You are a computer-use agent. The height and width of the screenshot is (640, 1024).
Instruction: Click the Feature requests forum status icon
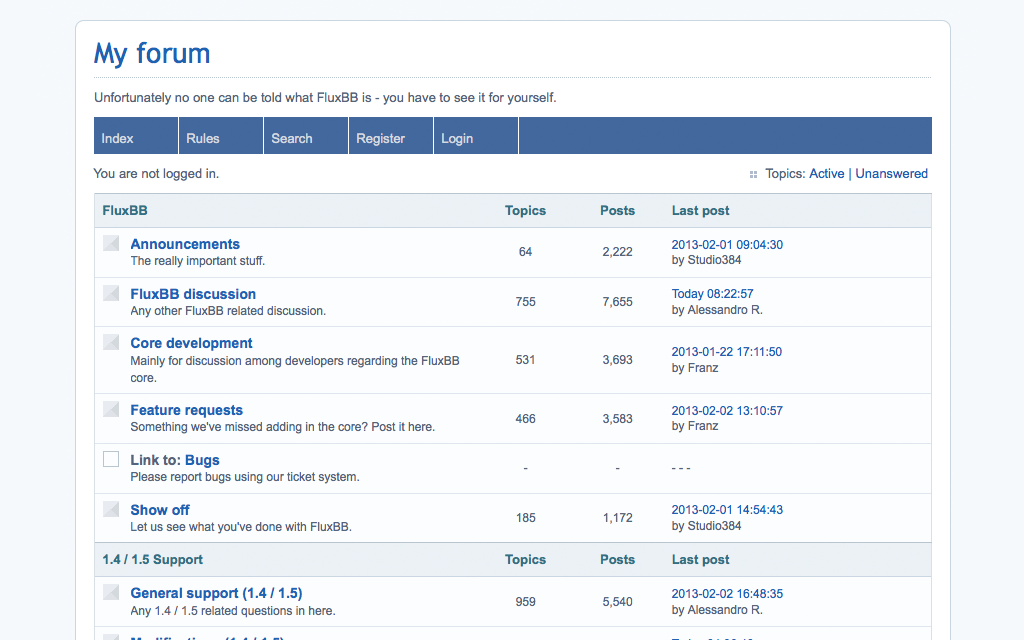pyautogui.click(x=111, y=409)
